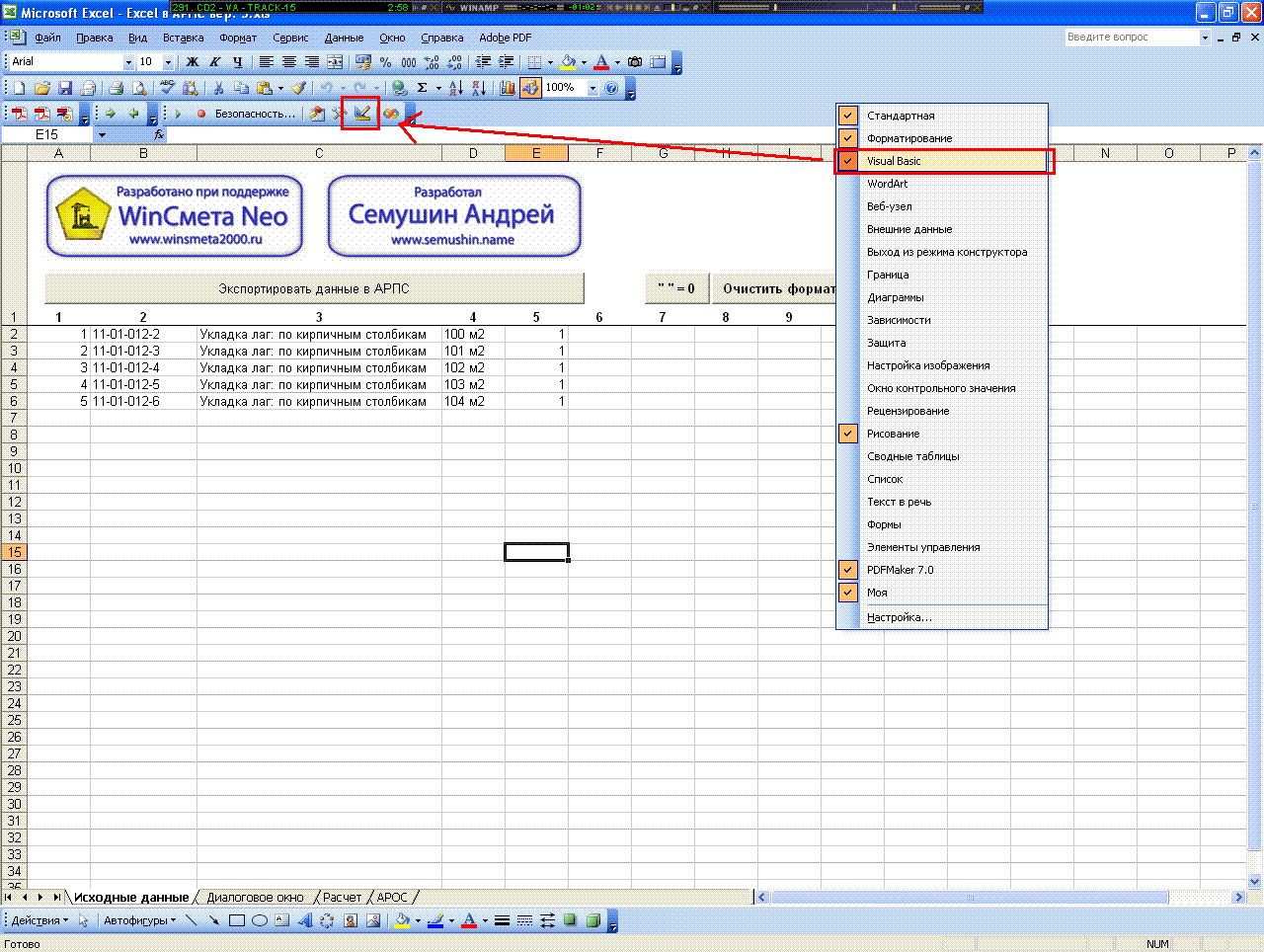
Task: Expand the zoom 100% dropdown
Action: 592,88
